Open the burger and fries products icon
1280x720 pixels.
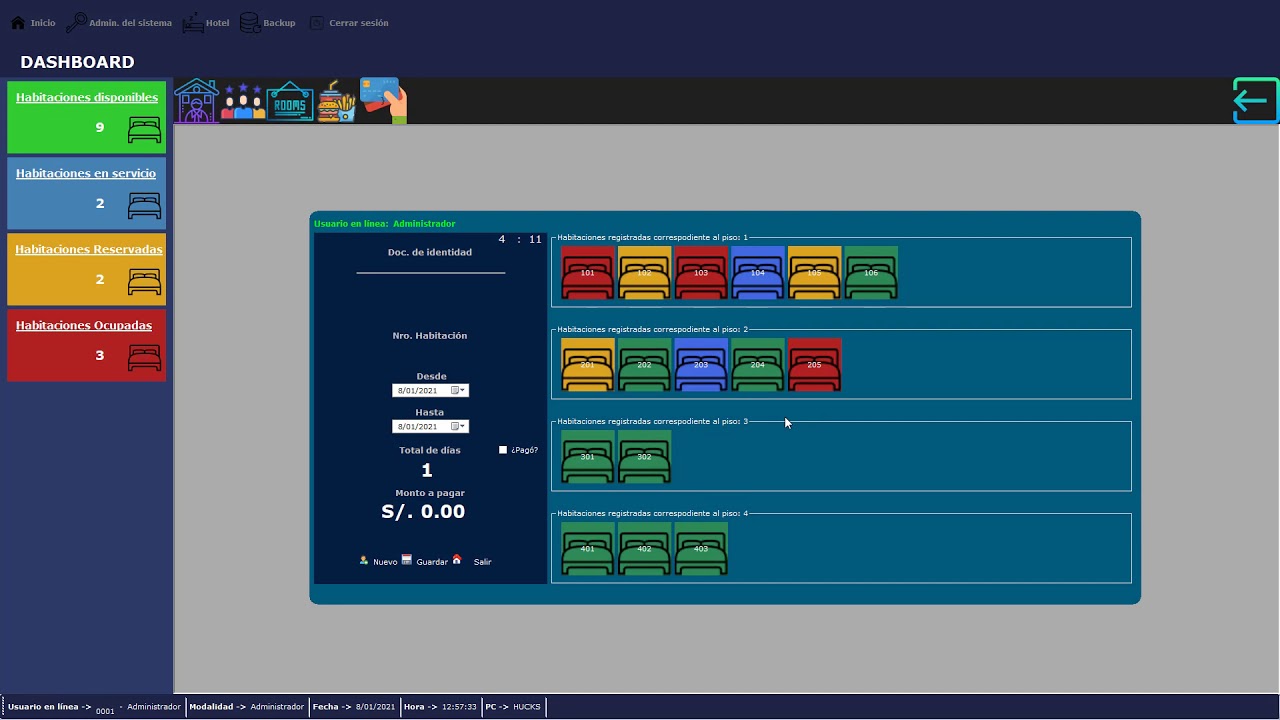pos(336,101)
